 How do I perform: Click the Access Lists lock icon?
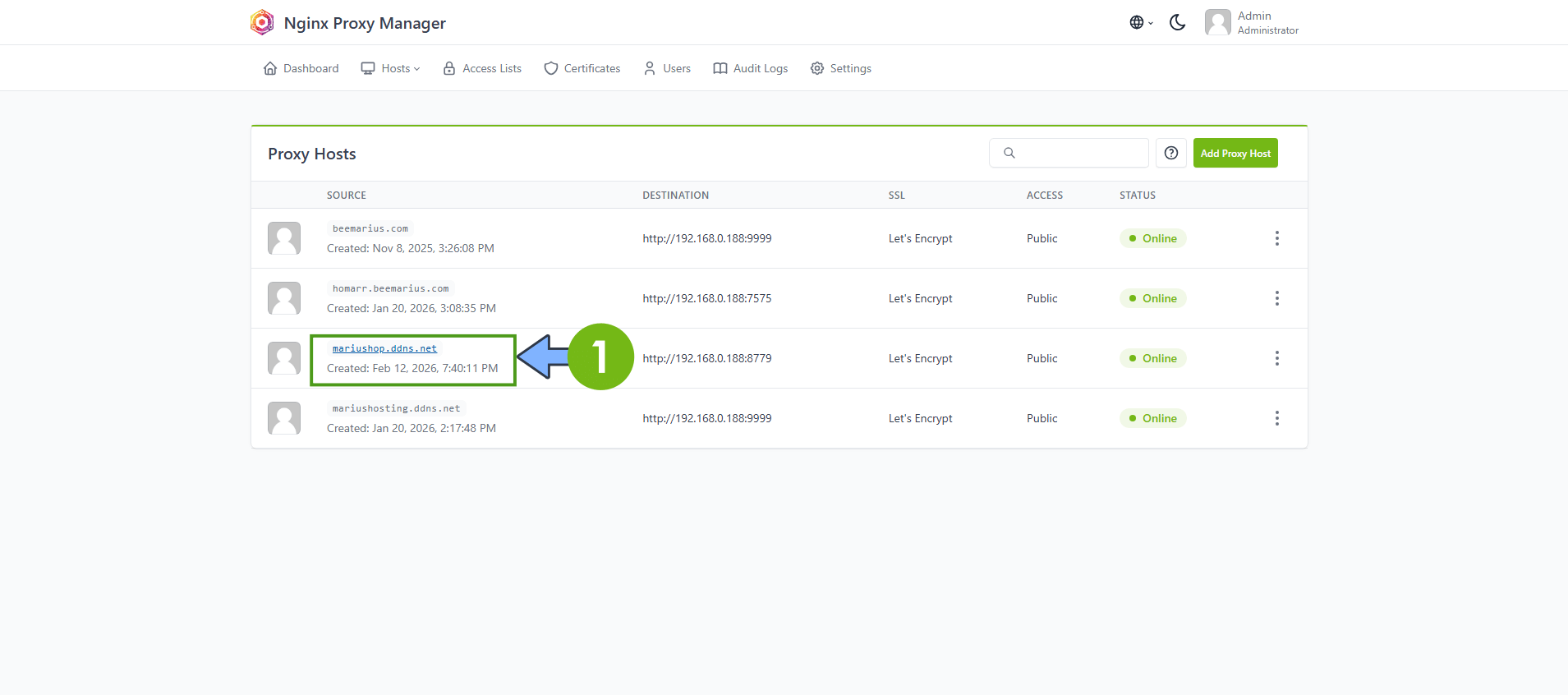click(x=449, y=68)
